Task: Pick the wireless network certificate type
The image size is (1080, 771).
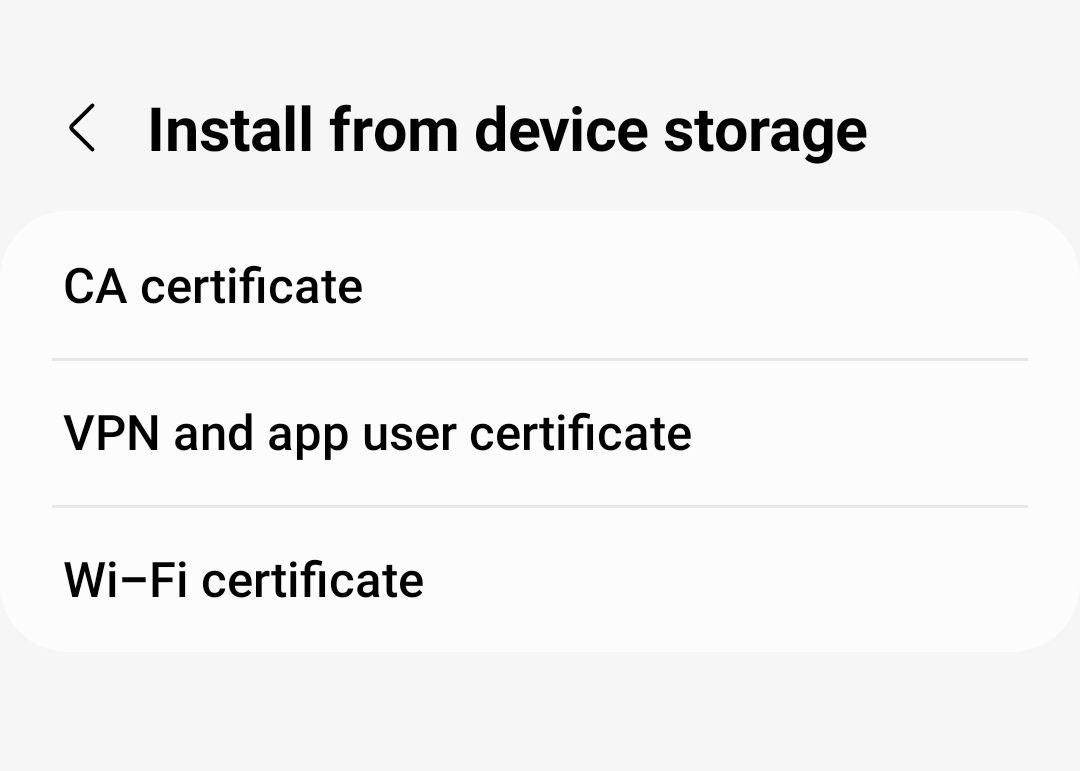Action: tap(243, 580)
